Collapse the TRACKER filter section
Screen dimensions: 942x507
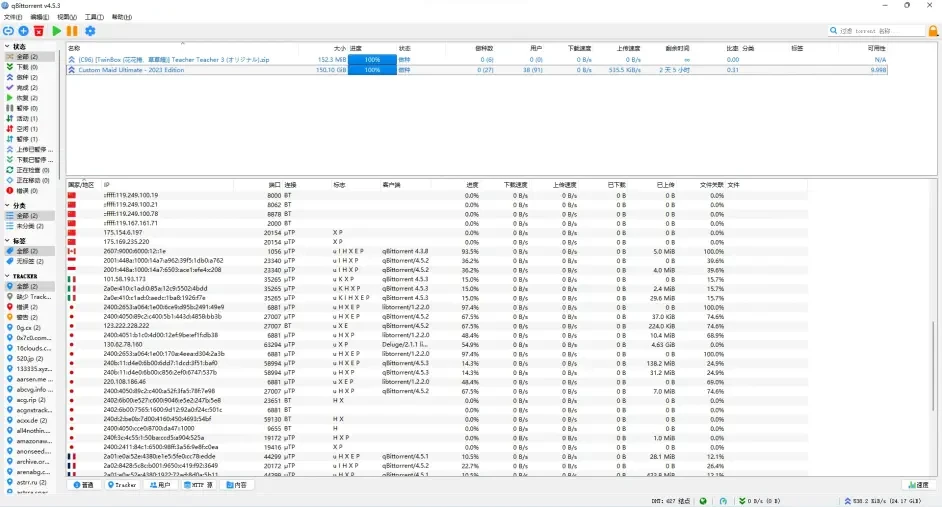7,276
